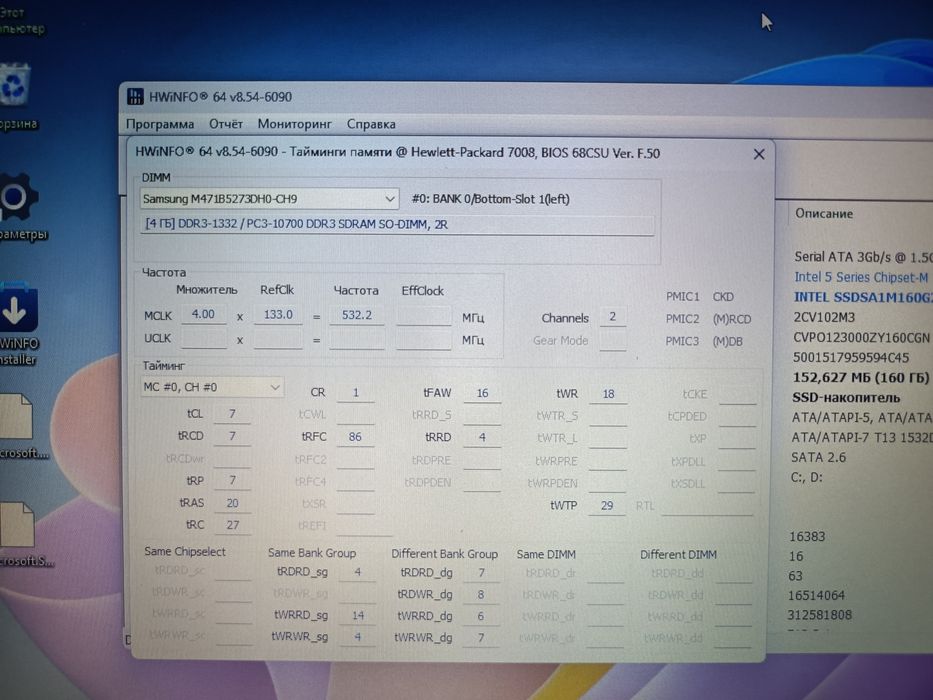933x700 pixels.
Task: Click the tWRWR_dg value 7 field
Action: click(x=481, y=638)
